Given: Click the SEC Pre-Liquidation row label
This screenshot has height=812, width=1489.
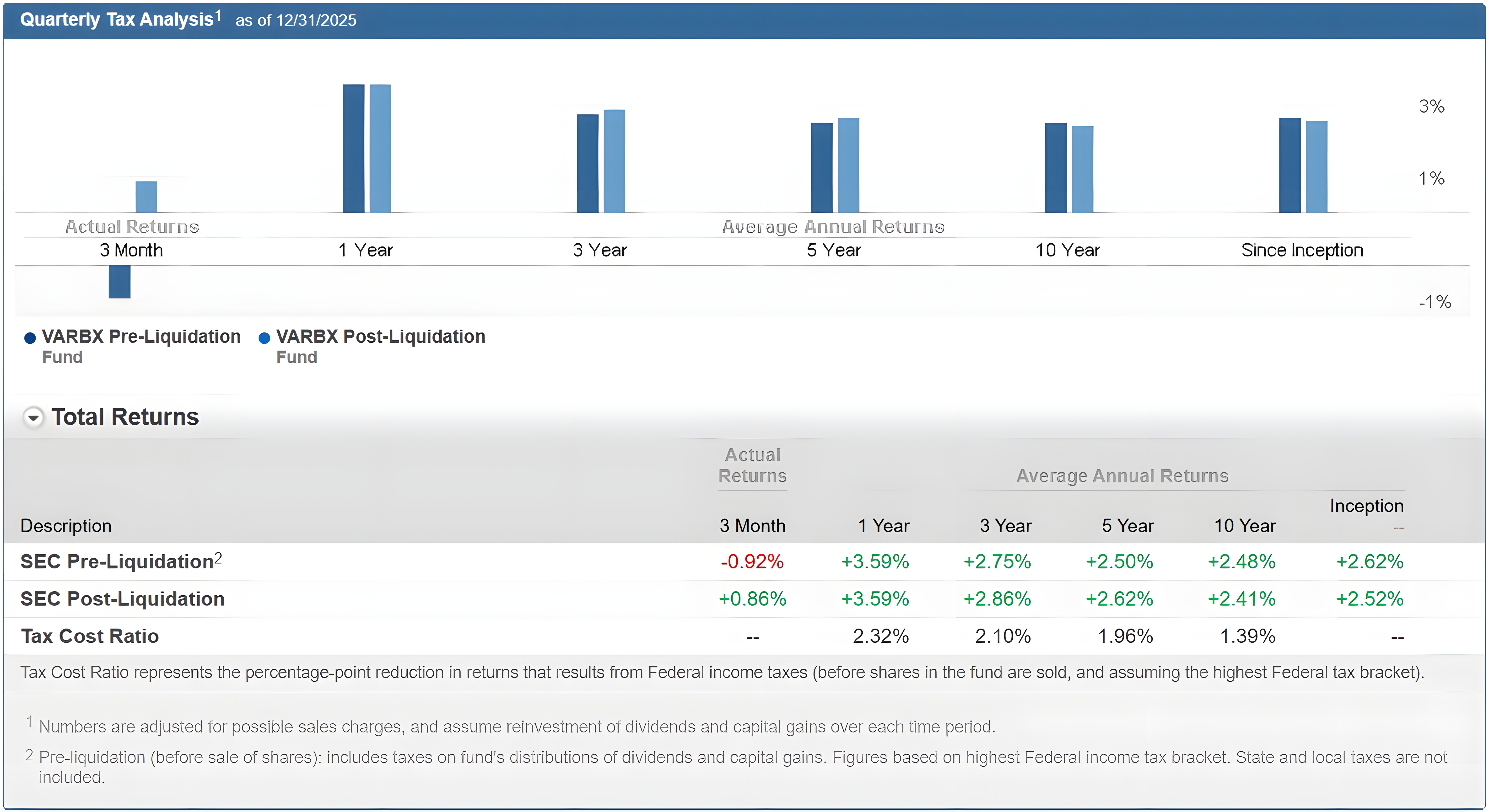Looking at the screenshot, I should 117,561.
